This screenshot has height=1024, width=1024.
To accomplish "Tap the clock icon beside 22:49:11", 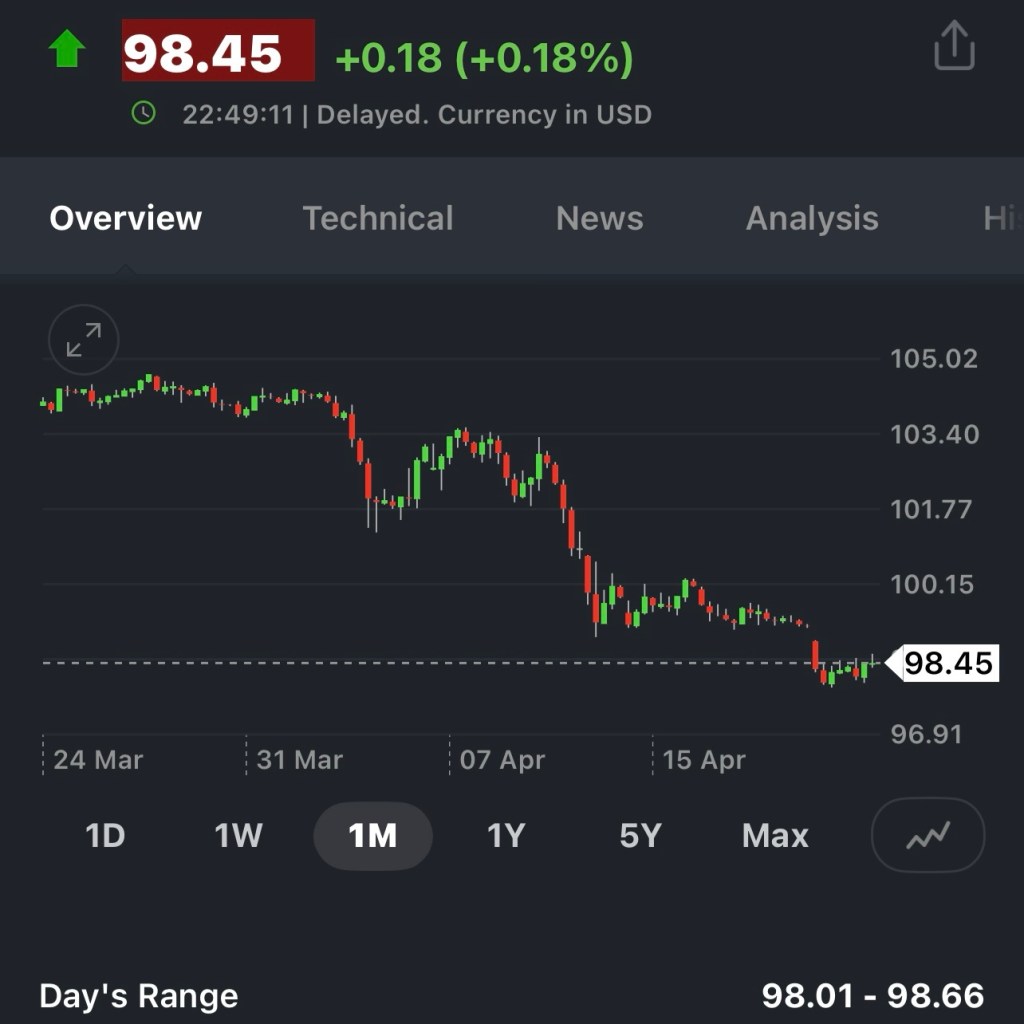I will [x=144, y=114].
